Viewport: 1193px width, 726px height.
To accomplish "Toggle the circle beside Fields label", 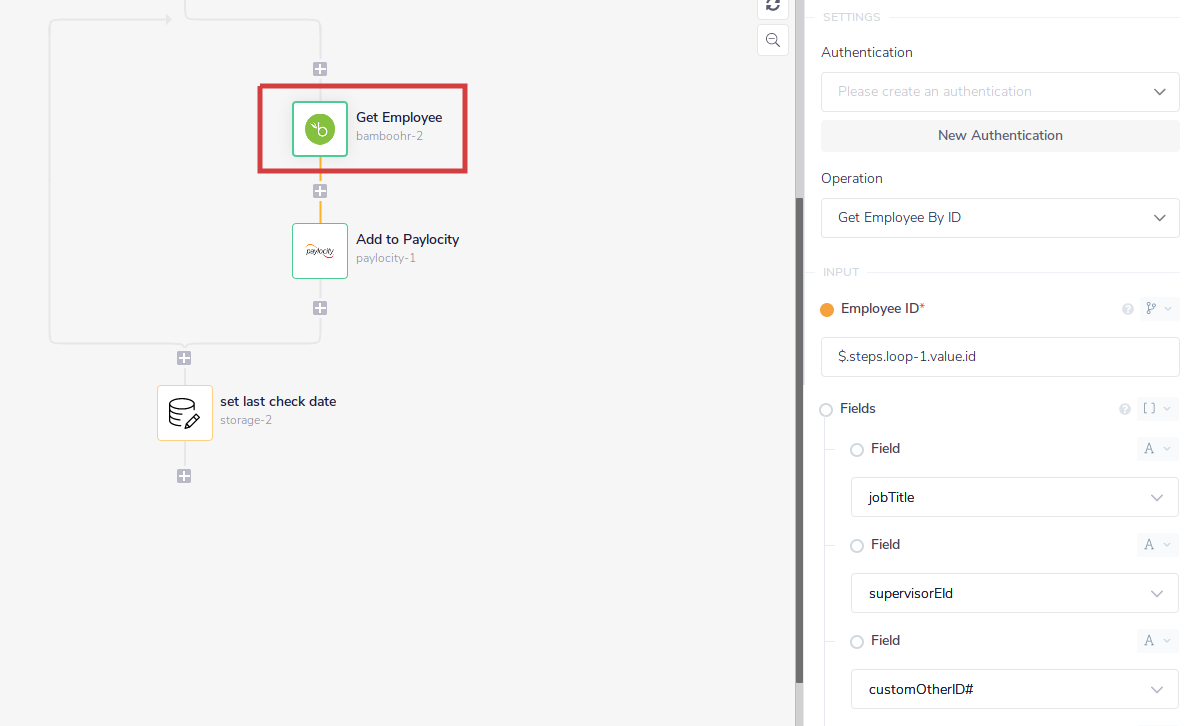I will 826,410.
